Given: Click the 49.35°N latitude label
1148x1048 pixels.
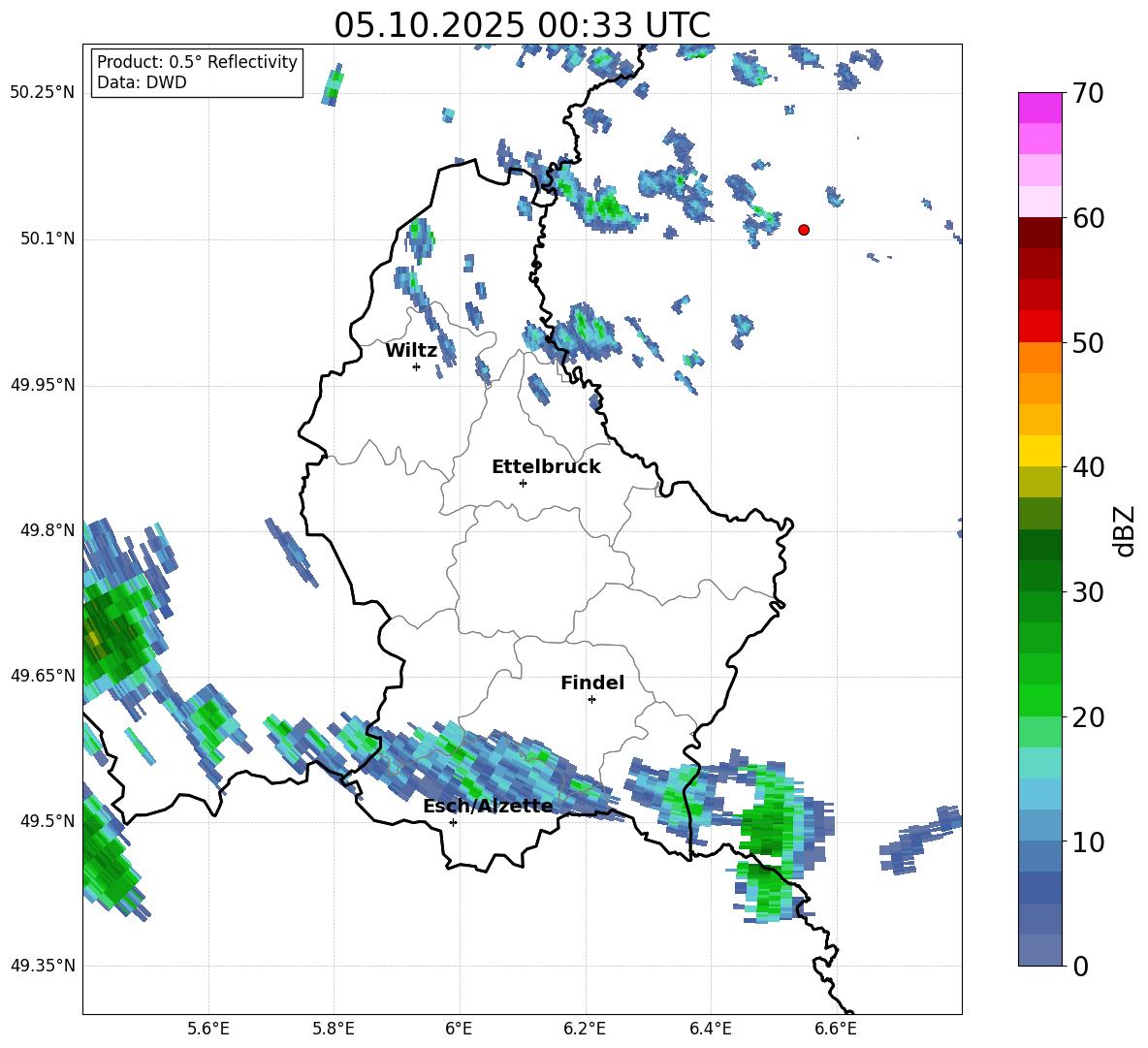Looking at the screenshot, I should [43, 966].
